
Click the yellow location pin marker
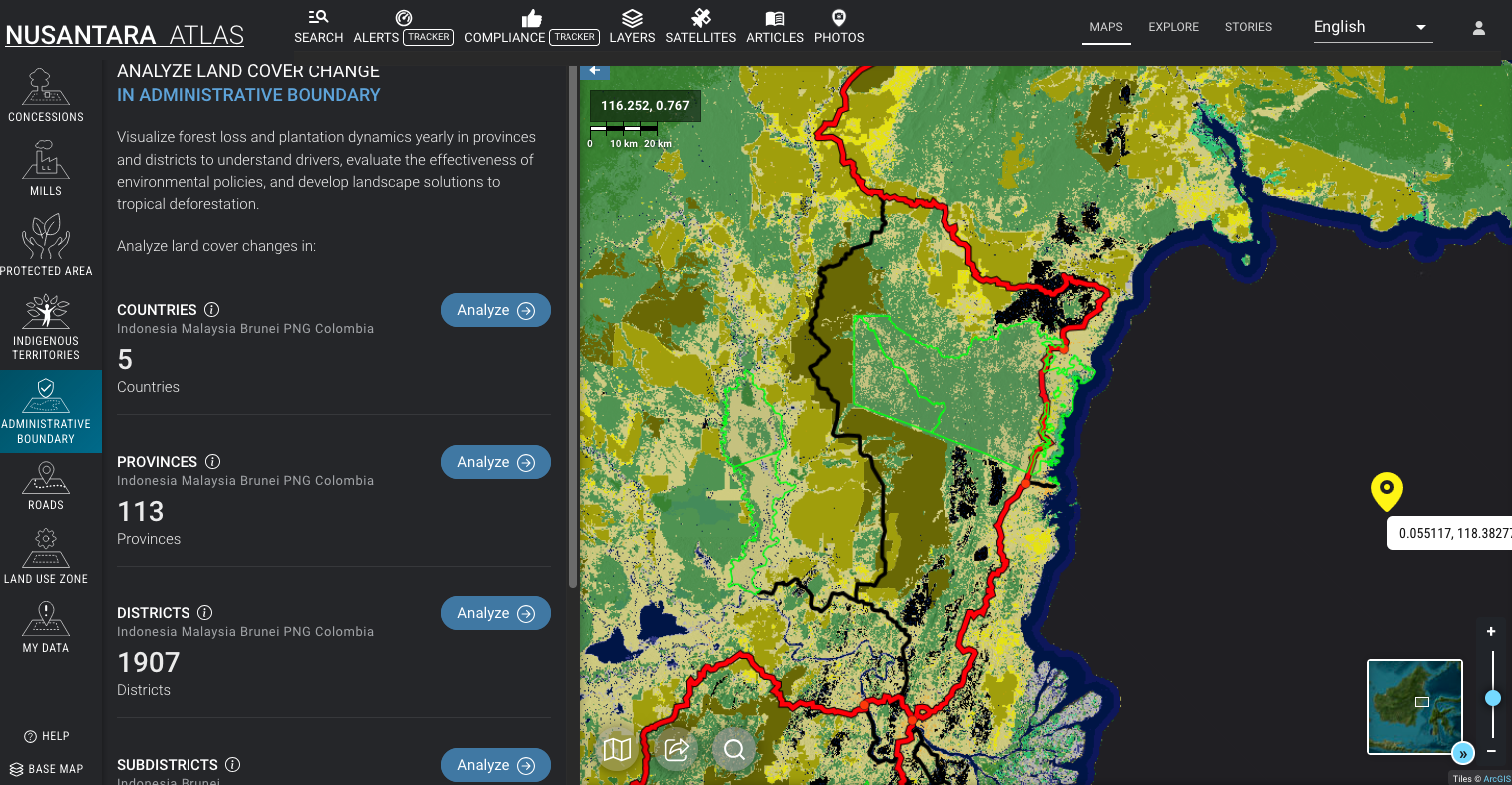click(1386, 490)
